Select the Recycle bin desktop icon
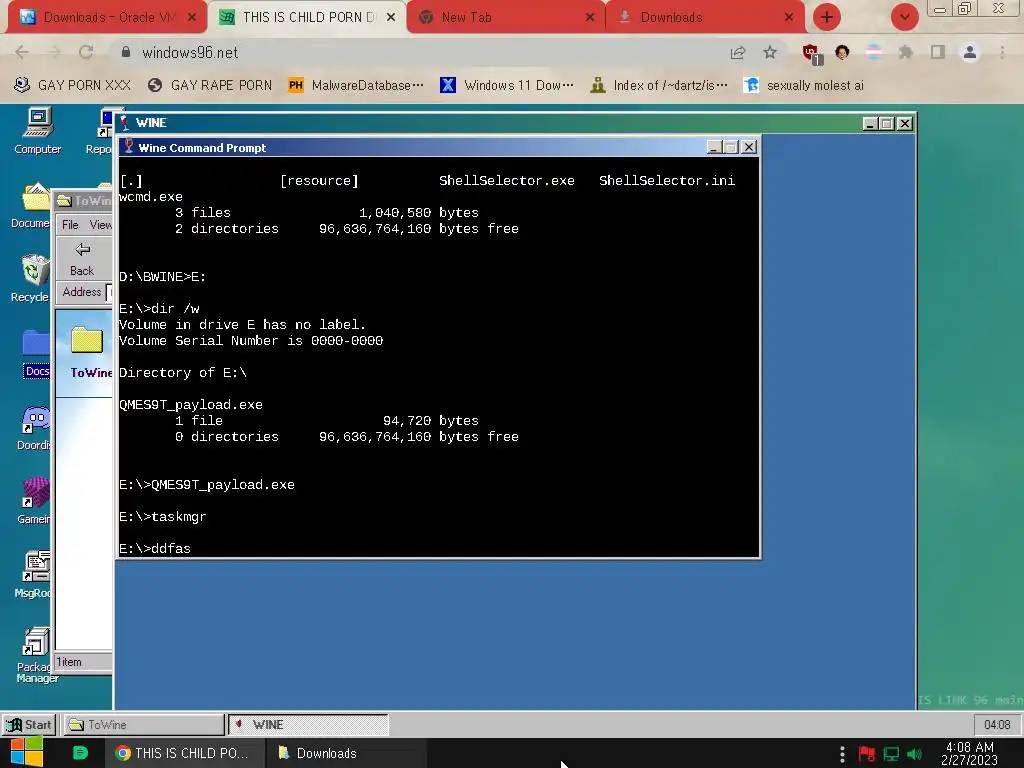Viewport: 1024px width, 768px height. pos(30,279)
